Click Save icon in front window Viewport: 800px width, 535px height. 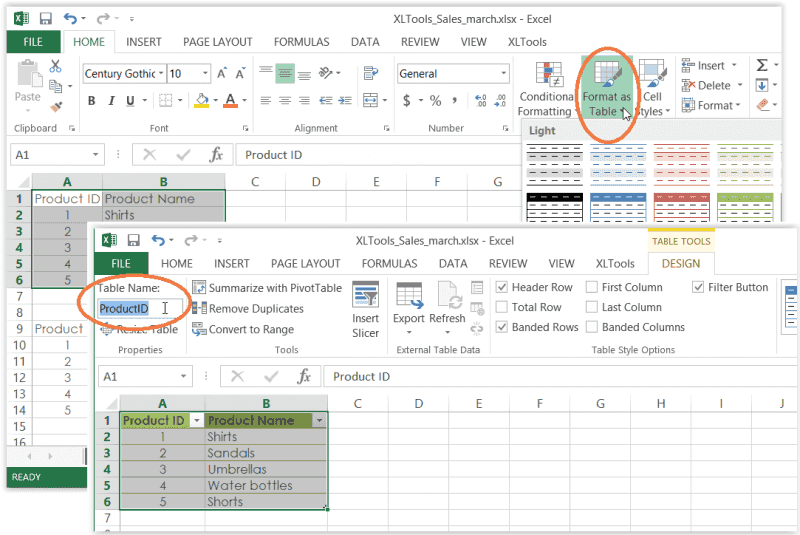134,240
